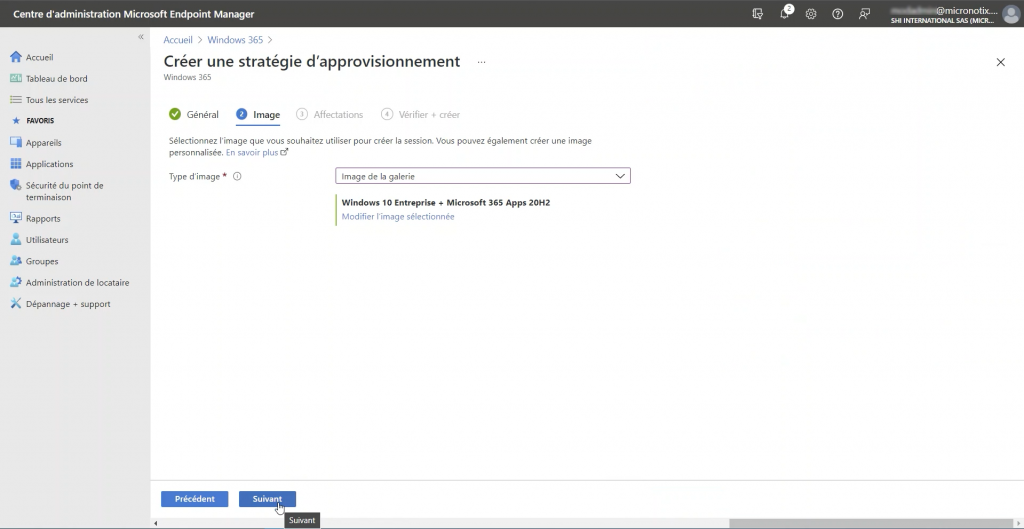Click the Appareils devices icon
Screen dimensions: 1024x529
[x=16, y=142]
